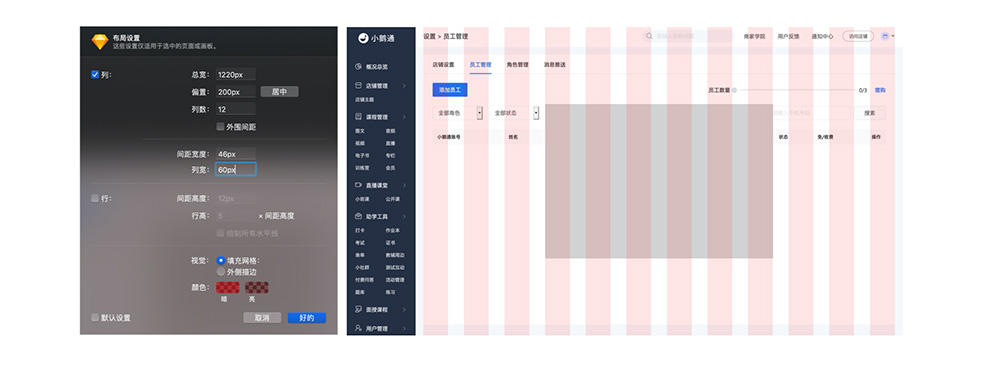The image size is (1000, 378).
Task: Click the user avatar icon at top right
Action: (x=885, y=36)
